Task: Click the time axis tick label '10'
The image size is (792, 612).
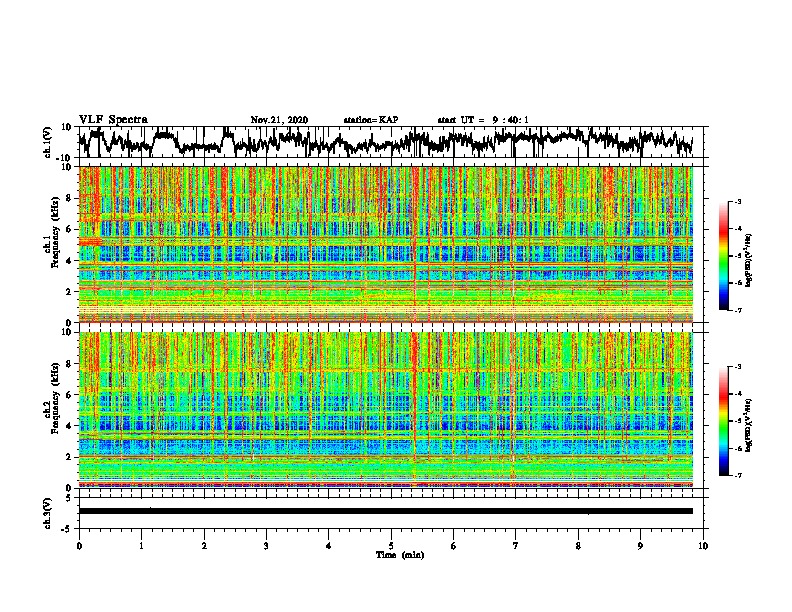Action: pyautogui.click(x=703, y=546)
